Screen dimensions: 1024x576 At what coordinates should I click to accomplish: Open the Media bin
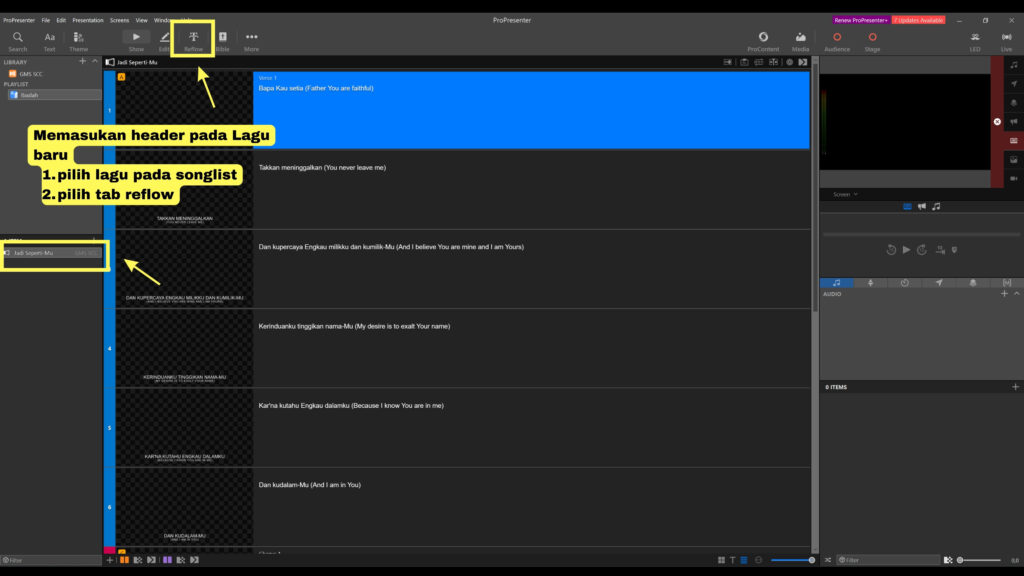click(800, 41)
